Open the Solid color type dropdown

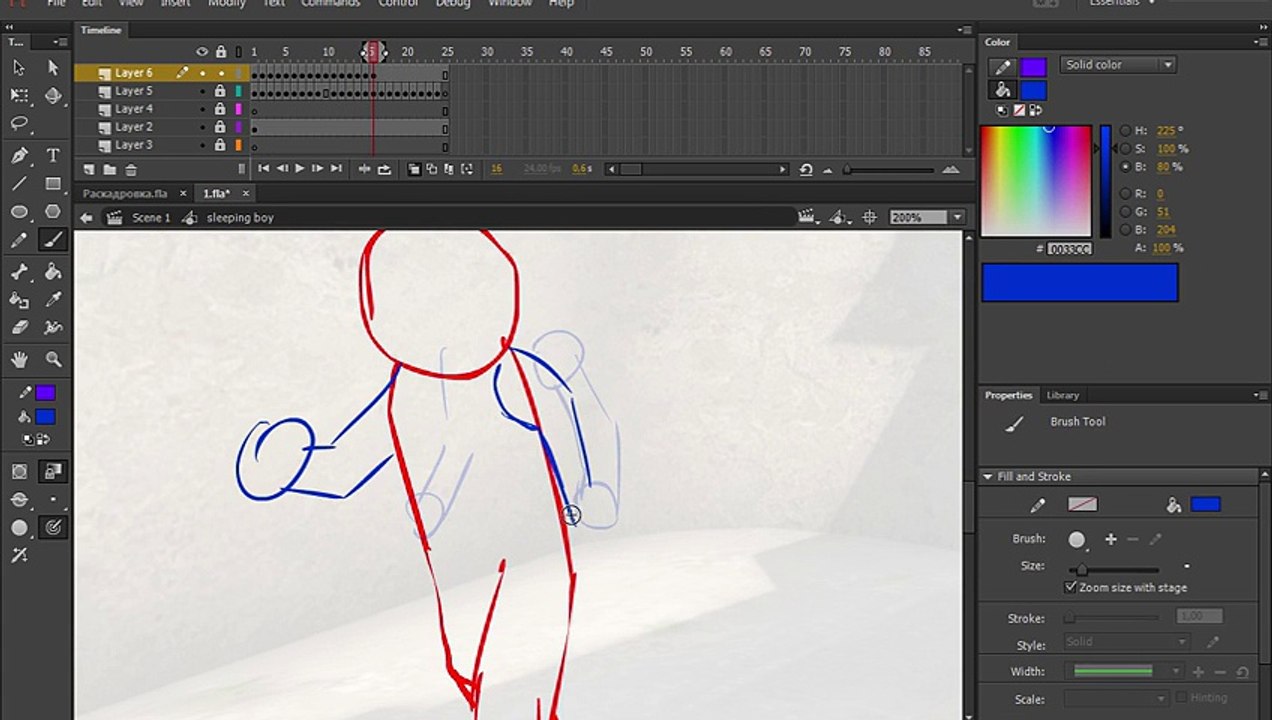(1118, 65)
